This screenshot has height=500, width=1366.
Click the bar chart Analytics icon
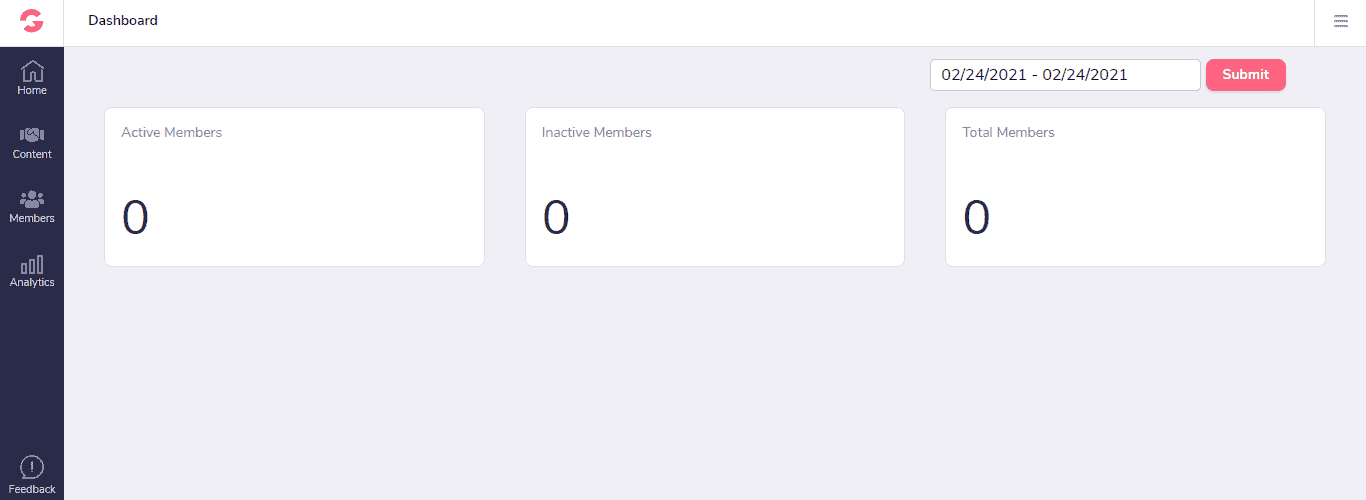pyautogui.click(x=32, y=264)
